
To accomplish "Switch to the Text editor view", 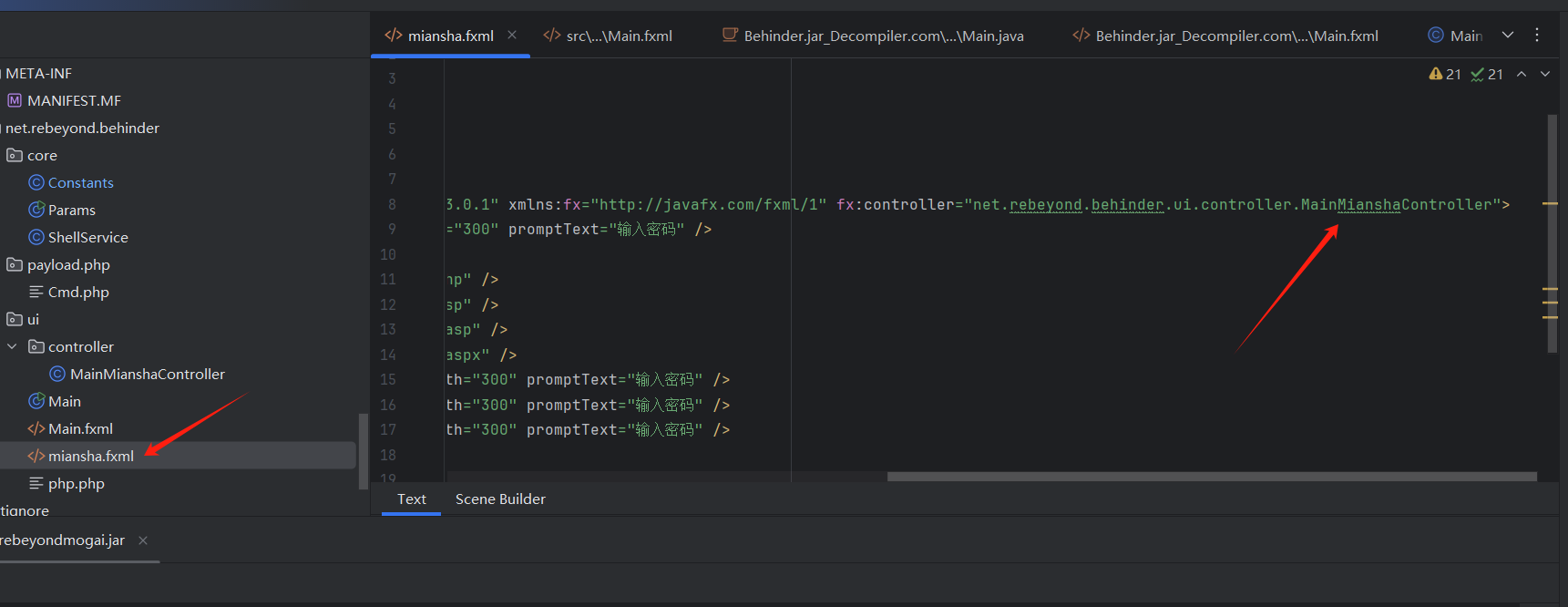I will (x=411, y=499).
